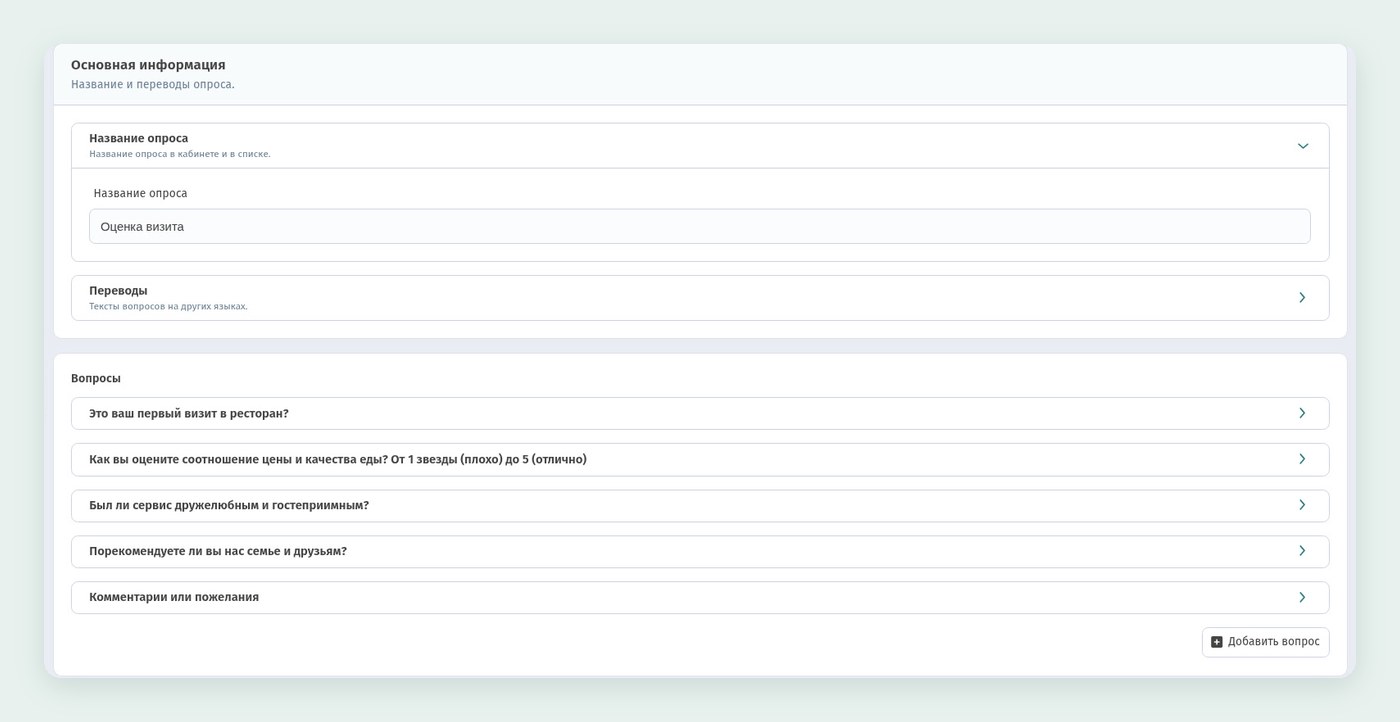Image resolution: width=1400 pixels, height=722 pixels.
Task: Click 'Тексты вопросов на других языках.' subtitle
Action: 168,306
